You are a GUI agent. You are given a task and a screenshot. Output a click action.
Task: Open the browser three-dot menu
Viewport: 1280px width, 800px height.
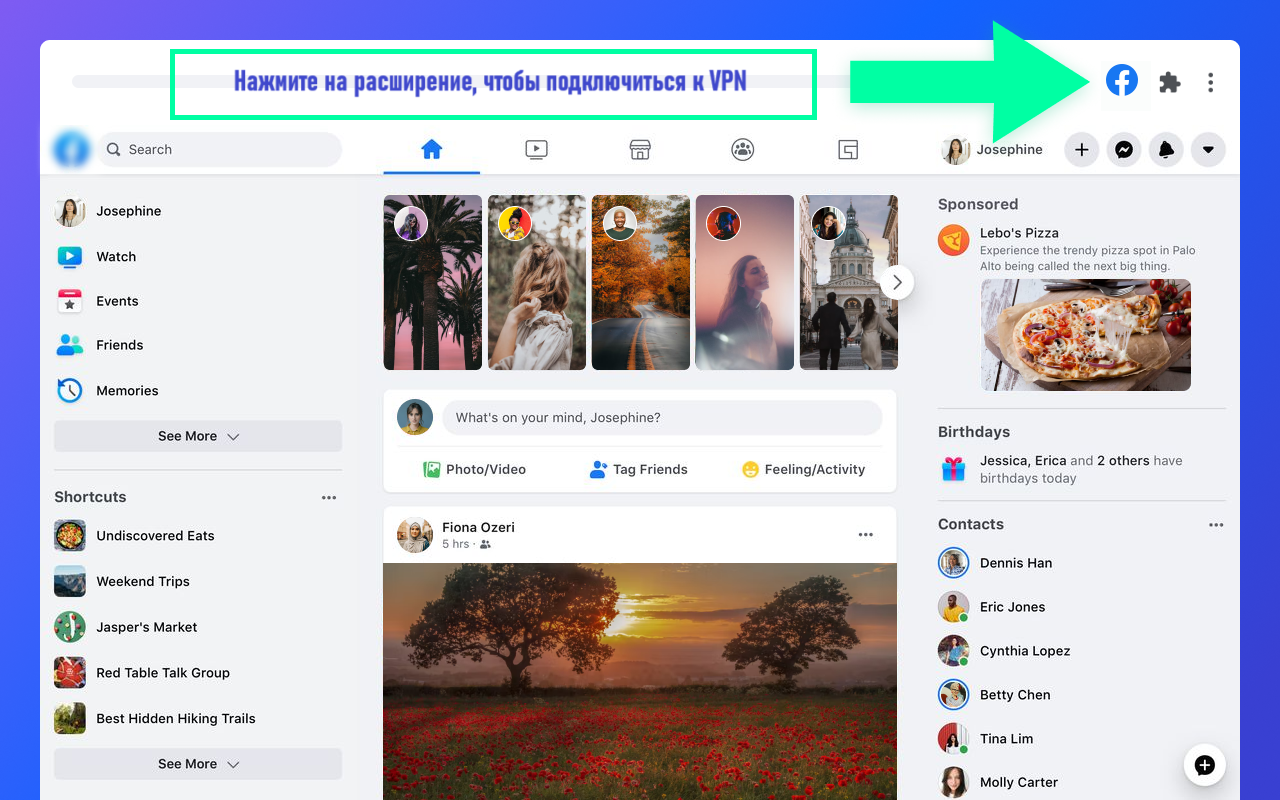pyautogui.click(x=1210, y=82)
